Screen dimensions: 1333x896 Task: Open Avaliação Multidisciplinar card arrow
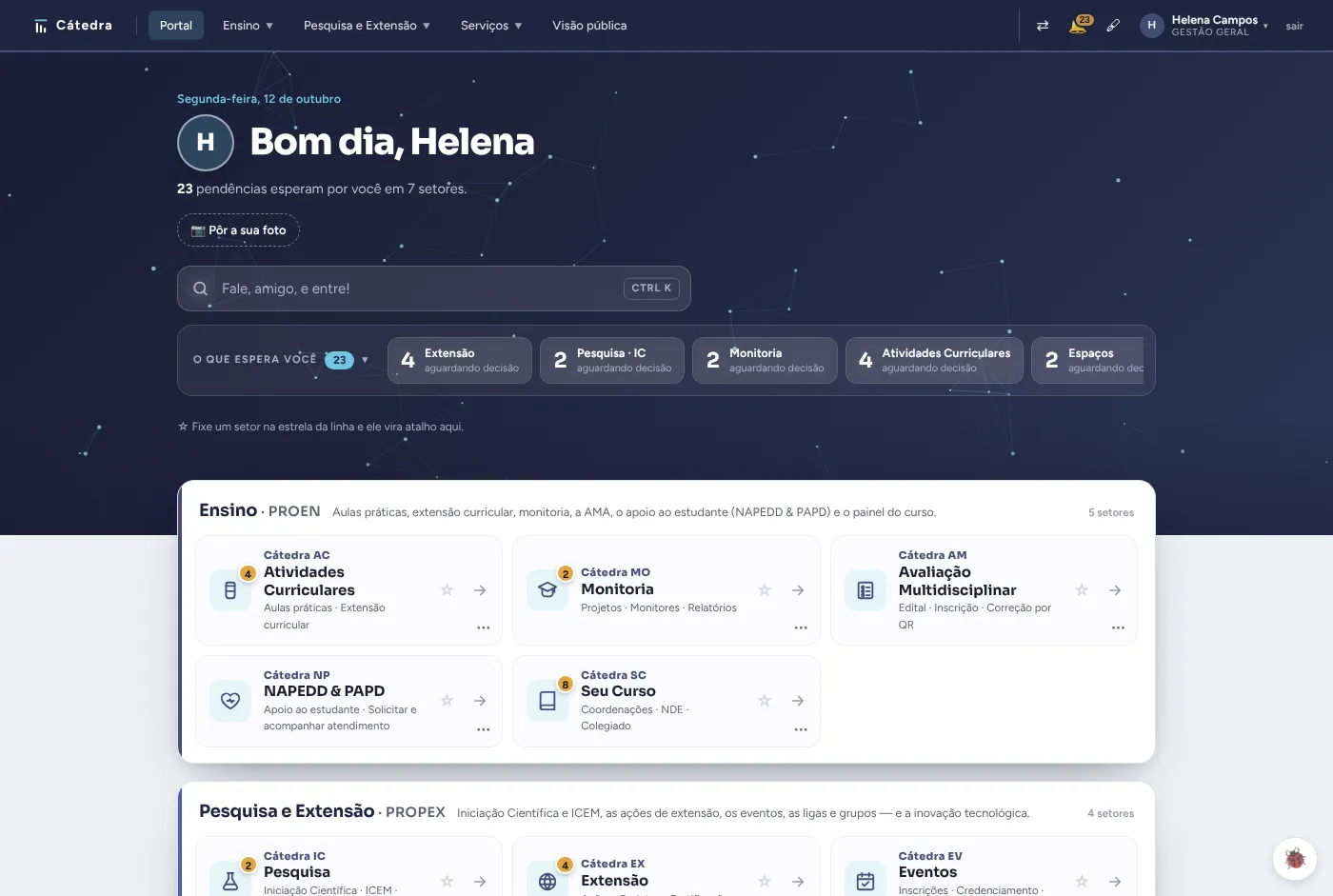(1115, 590)
